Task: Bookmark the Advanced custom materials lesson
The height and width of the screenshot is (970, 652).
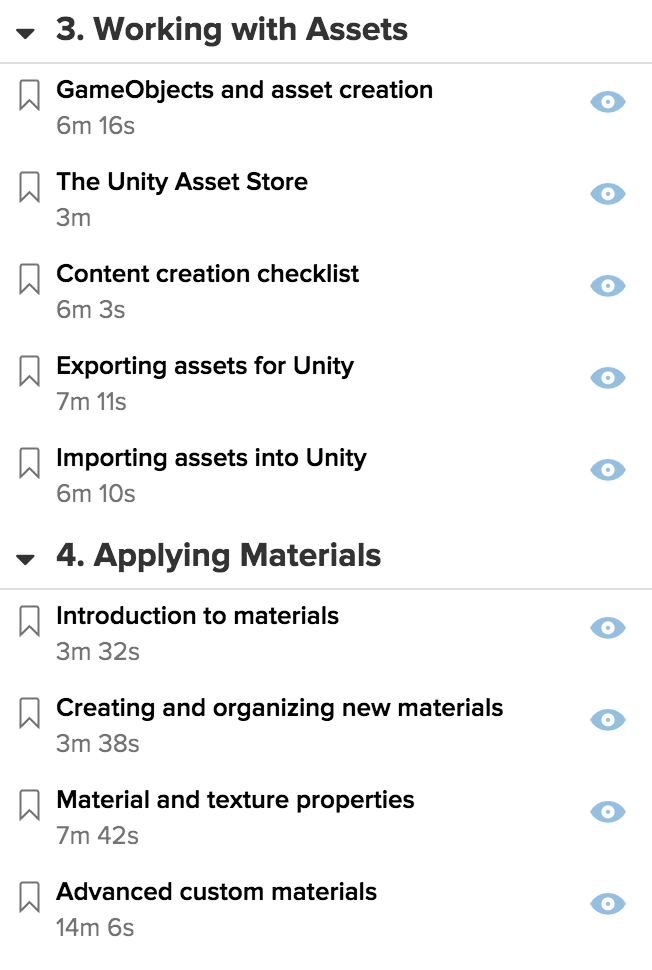Action: coord(29,897)
